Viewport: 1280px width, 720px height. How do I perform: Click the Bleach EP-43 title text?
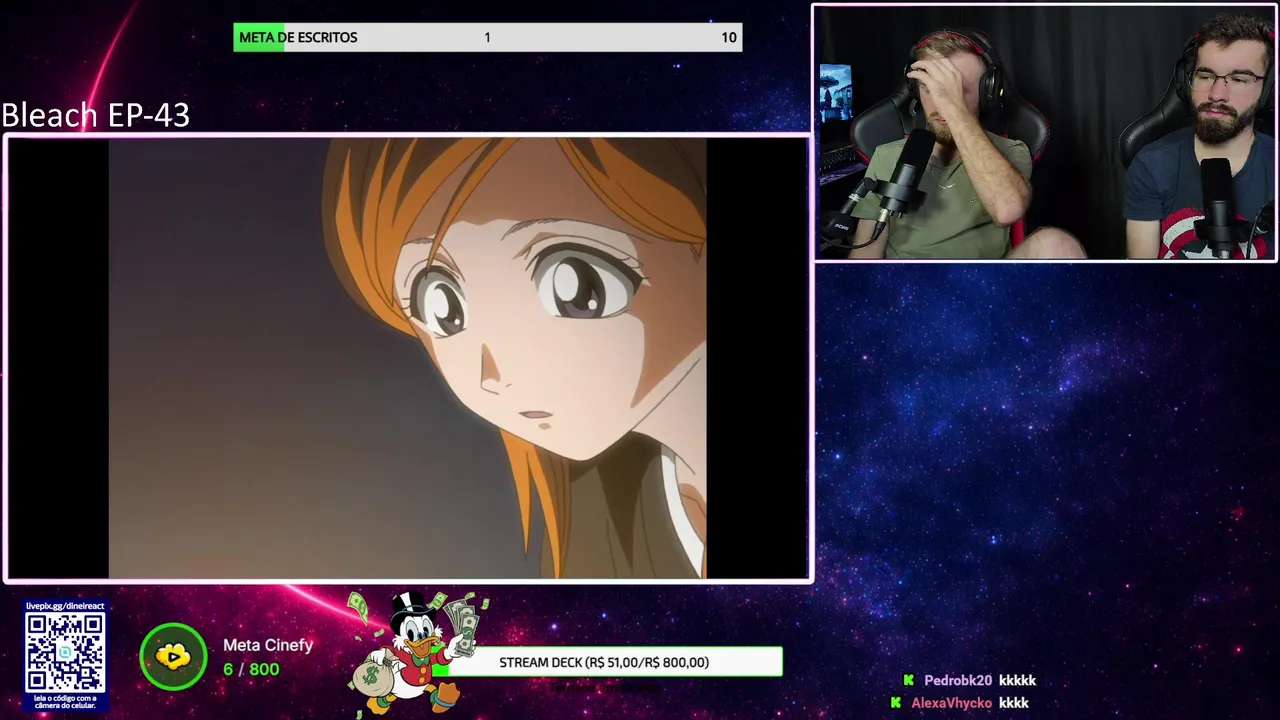coord(96,115)
